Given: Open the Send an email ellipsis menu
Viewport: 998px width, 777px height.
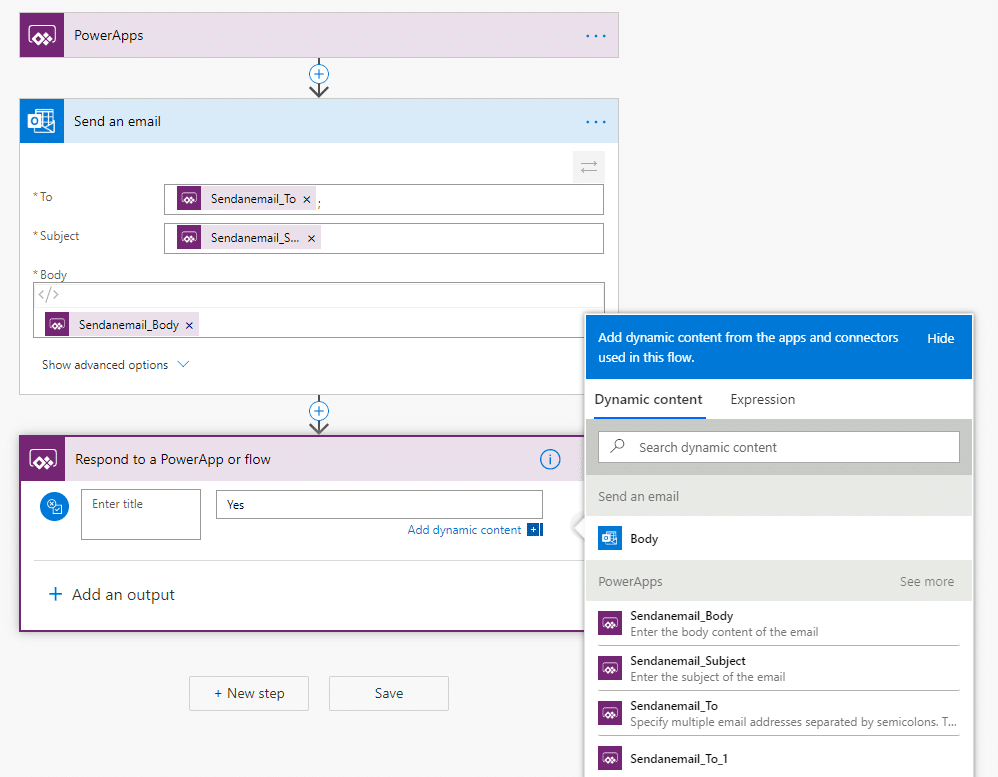Looking at the screenshot, I should (x=596, y=122).
